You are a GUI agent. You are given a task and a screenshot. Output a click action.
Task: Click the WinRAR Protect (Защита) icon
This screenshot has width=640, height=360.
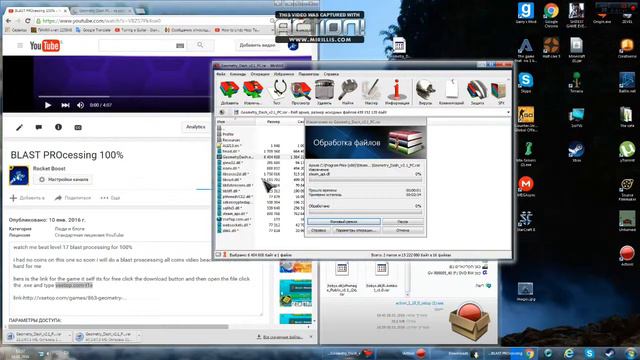pos(477,92)
